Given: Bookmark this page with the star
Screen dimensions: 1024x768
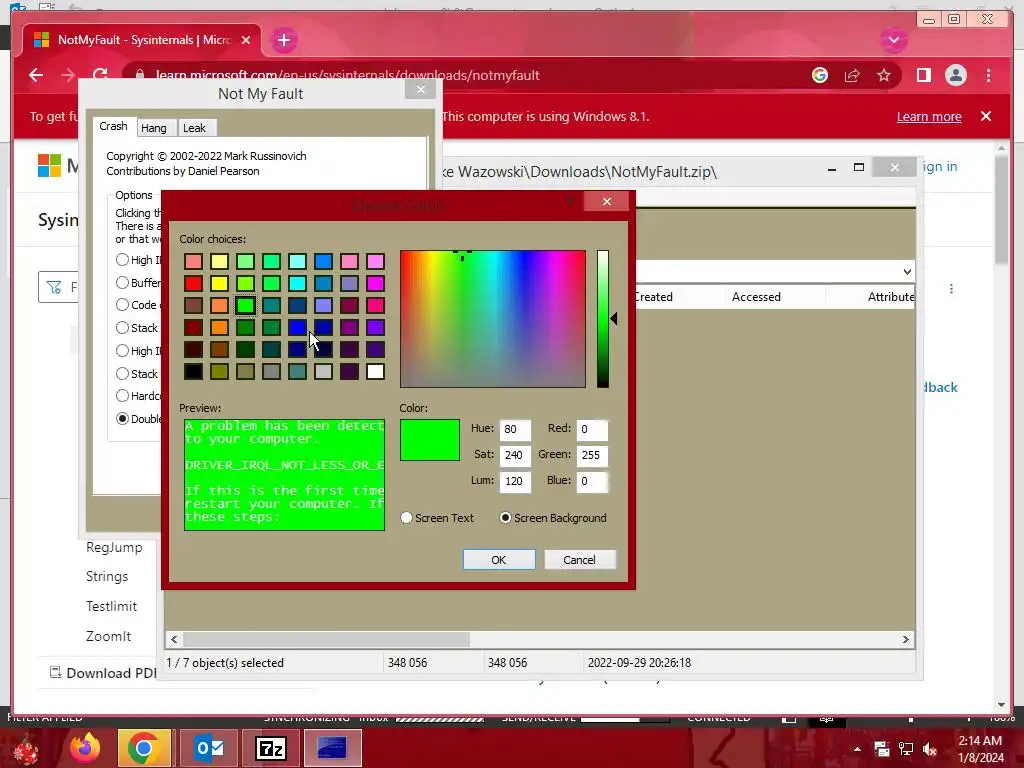Looking at the screenshot, I should (884, 75).
